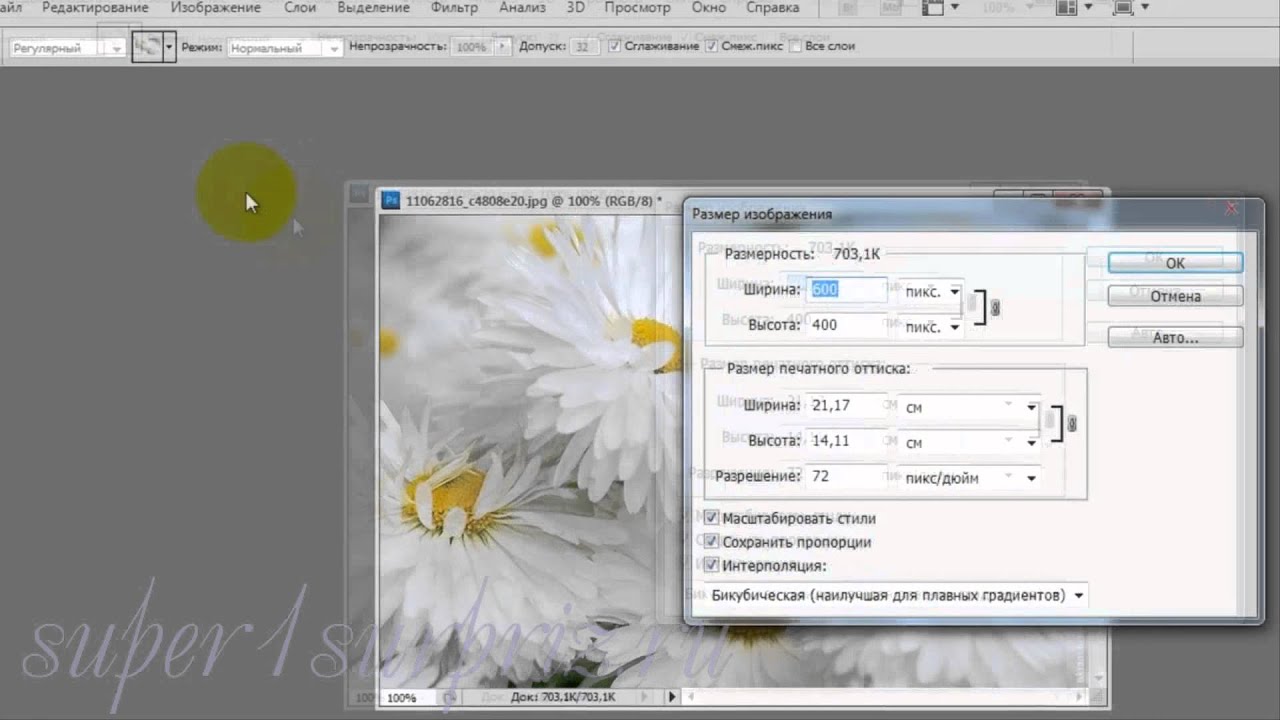Image resolution: width=1280 pixels, height=720 pixels.
Task: Open the Изображение menu
Action: [x=215, y=8]
